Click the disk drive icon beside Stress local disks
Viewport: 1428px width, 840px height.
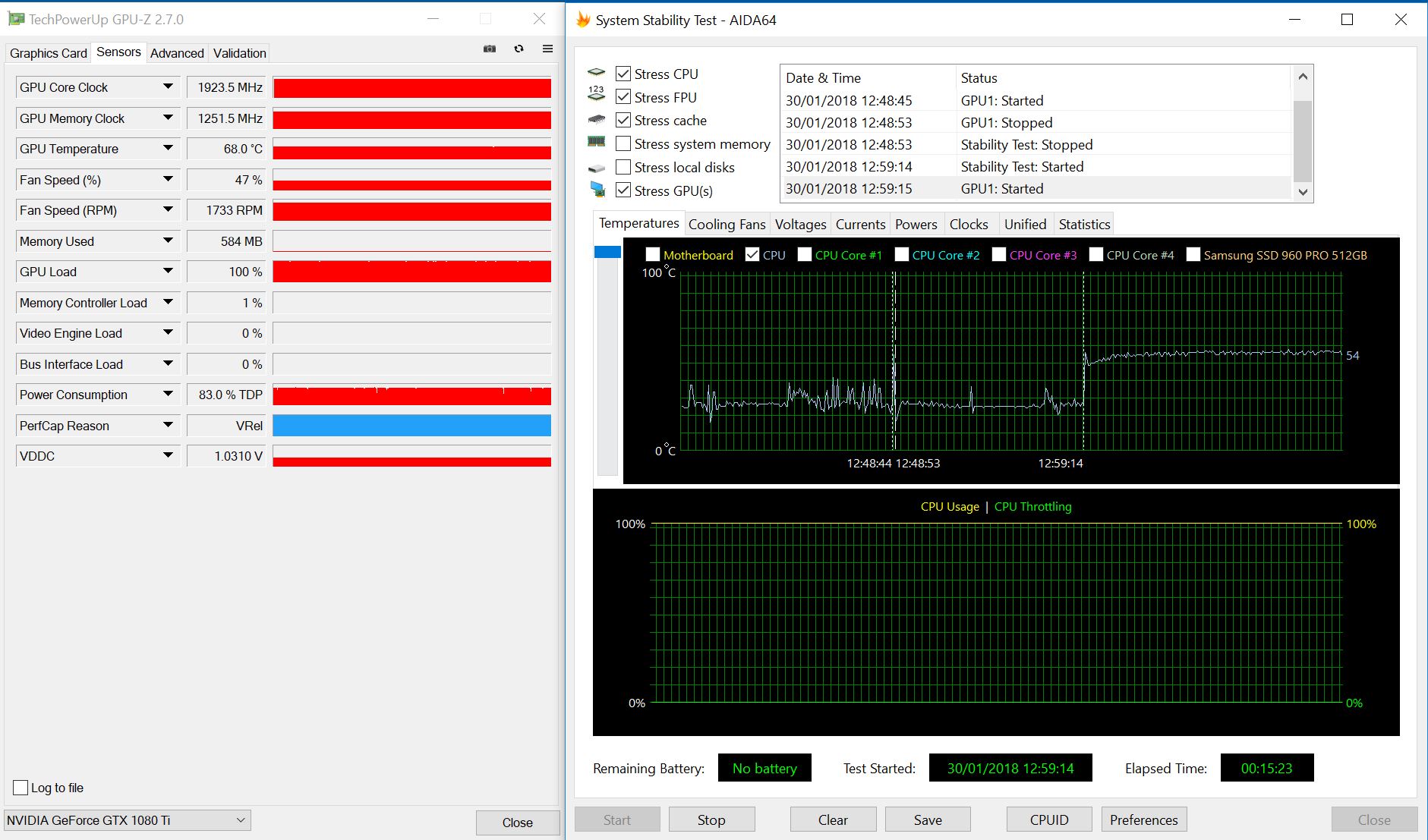[x=597, y=168]
